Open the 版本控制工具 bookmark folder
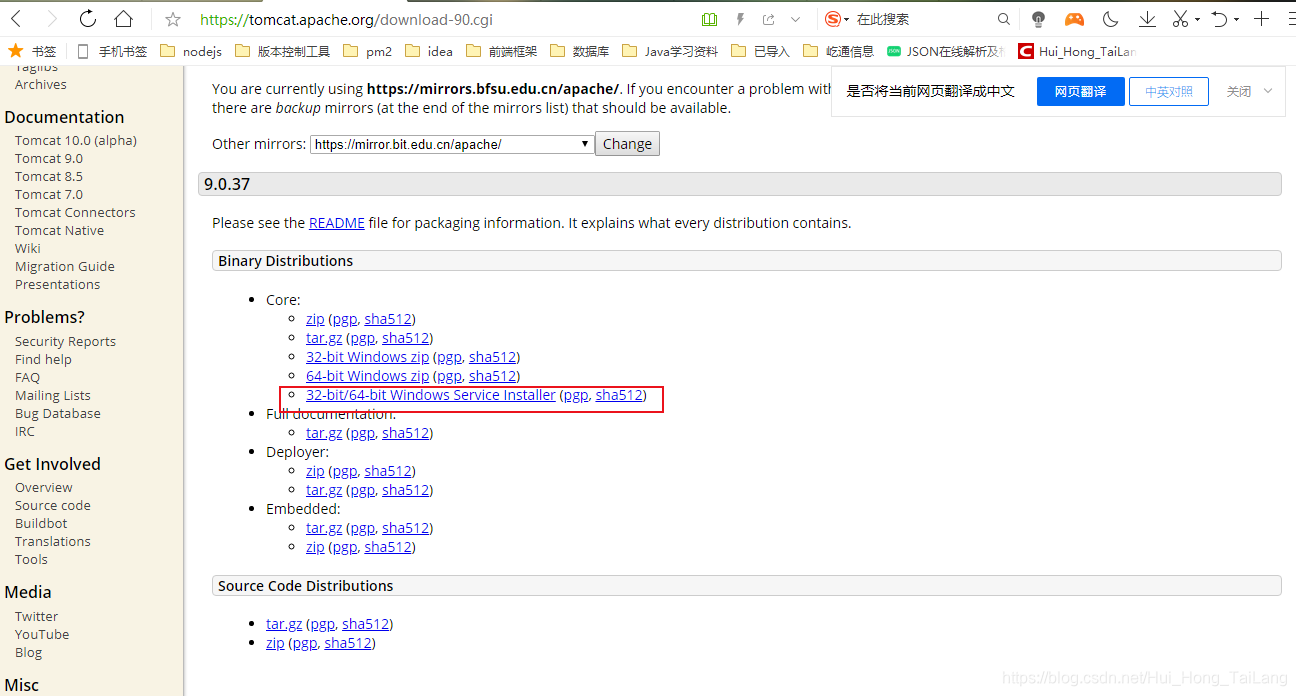 282,51
